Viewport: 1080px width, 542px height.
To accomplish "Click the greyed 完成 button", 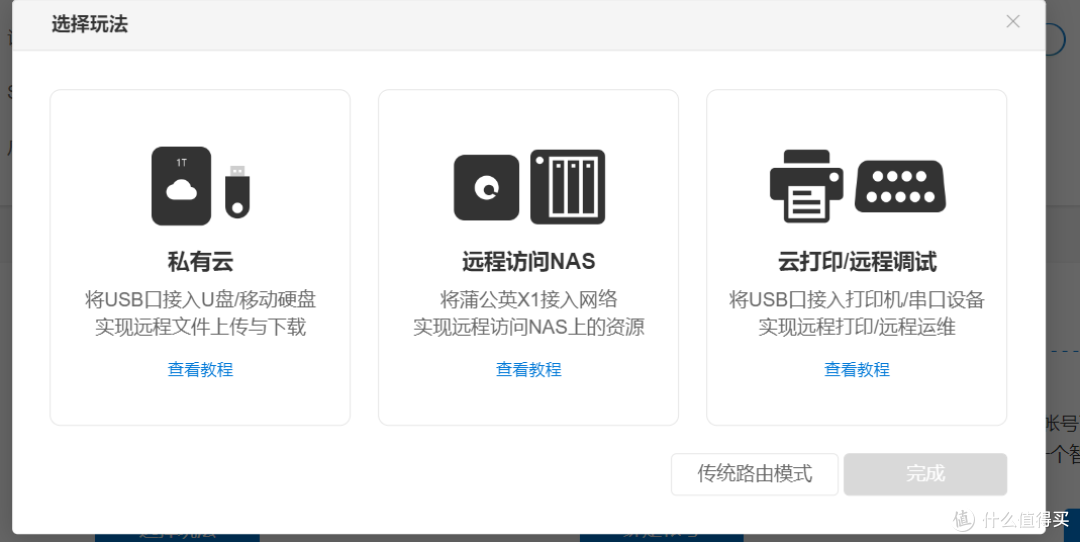I will coord(926,474).
